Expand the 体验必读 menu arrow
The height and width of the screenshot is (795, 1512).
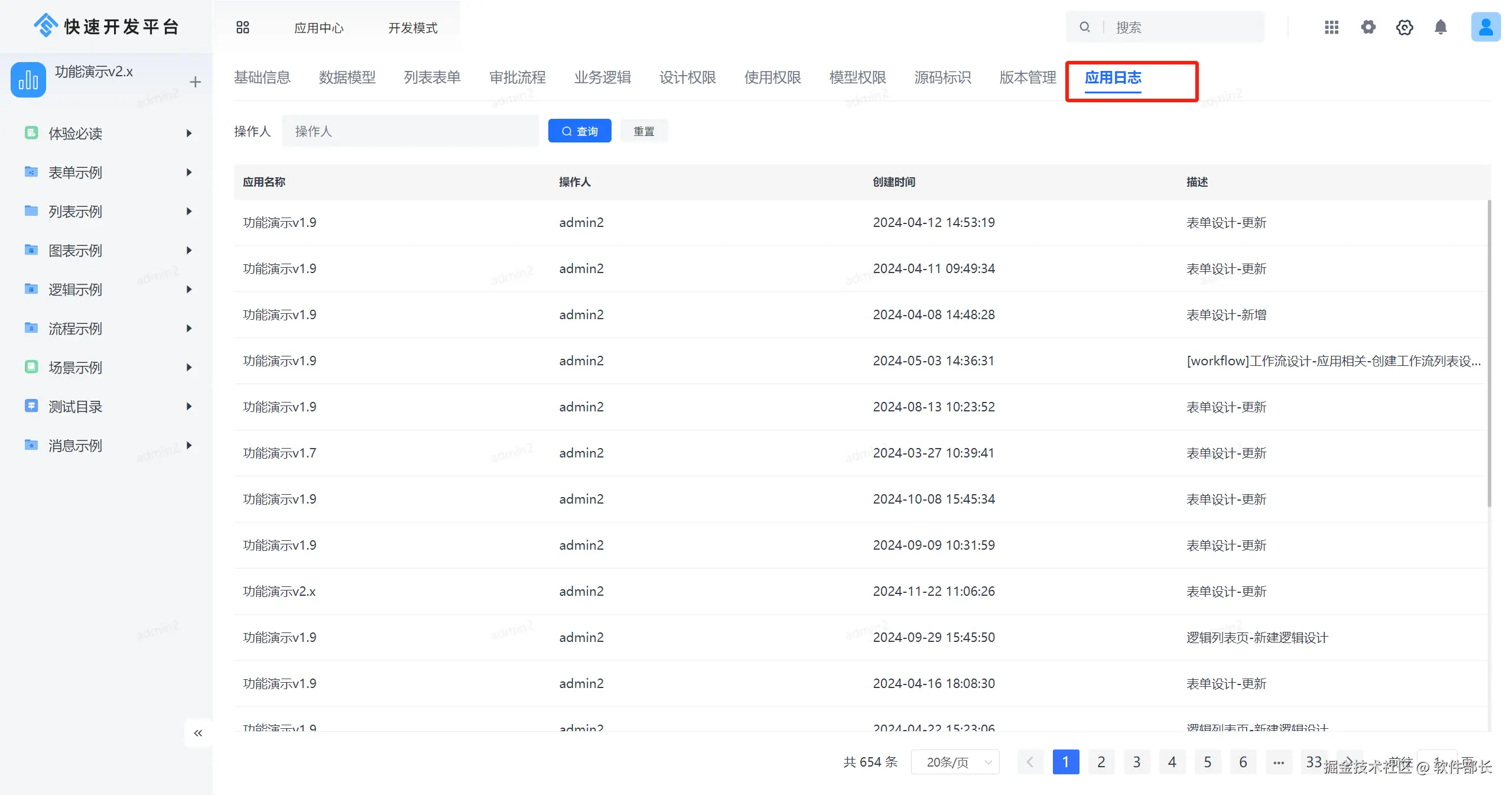pos(189,134)
